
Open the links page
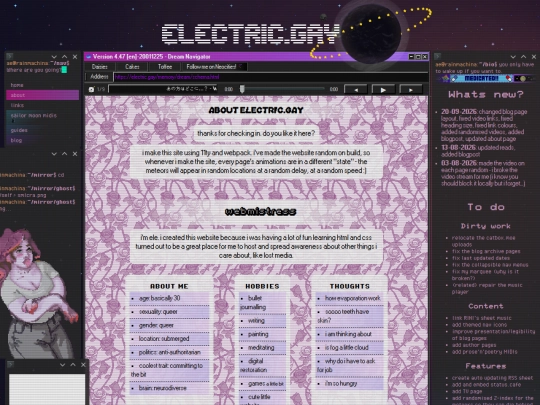coord(42,105)
